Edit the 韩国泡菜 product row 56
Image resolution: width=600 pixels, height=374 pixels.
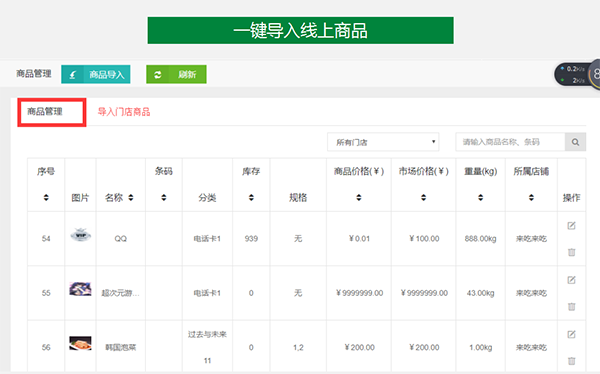[x=571, y=335]
